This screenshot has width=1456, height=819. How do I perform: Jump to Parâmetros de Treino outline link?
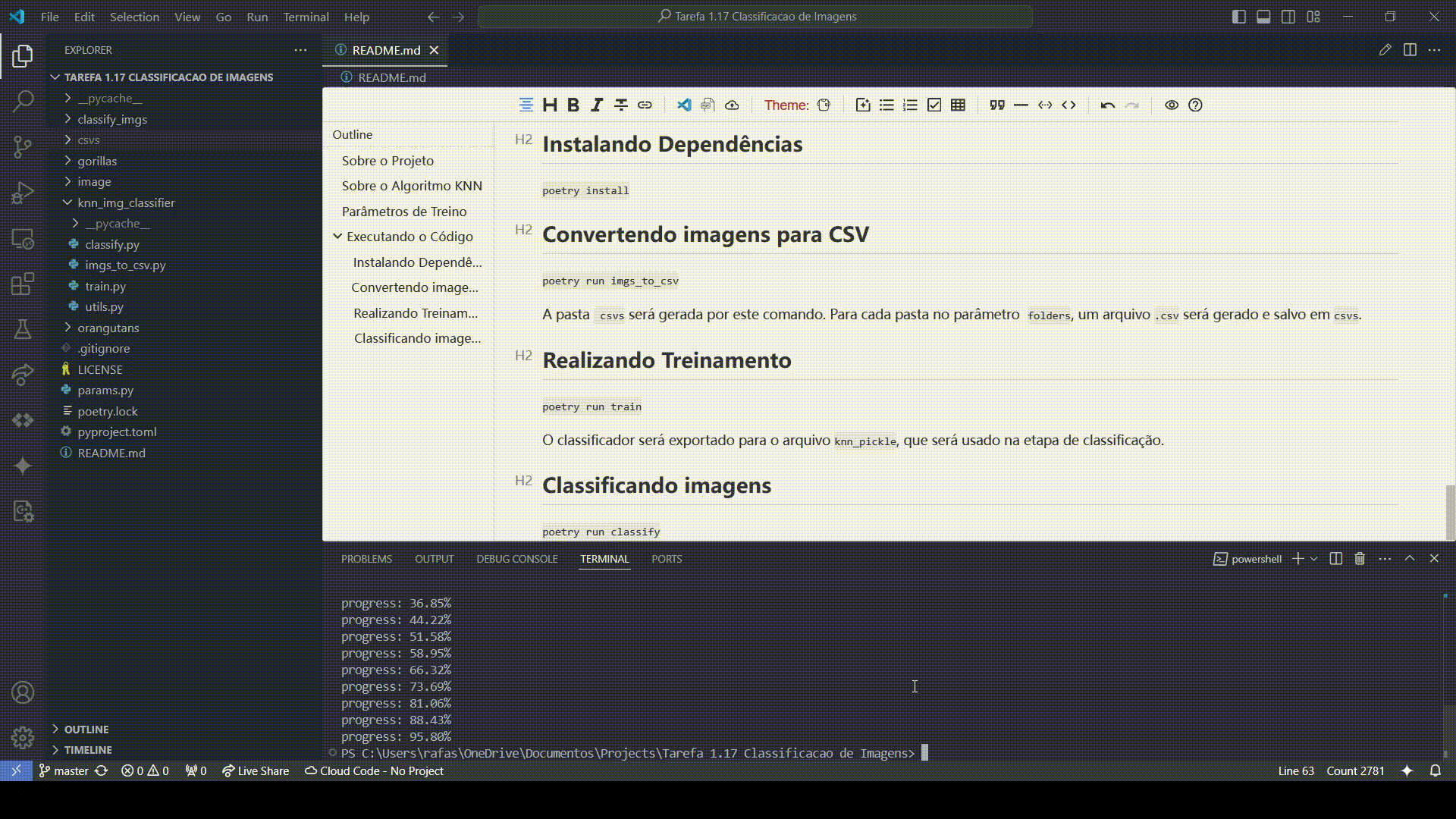(x=404, y=212)
